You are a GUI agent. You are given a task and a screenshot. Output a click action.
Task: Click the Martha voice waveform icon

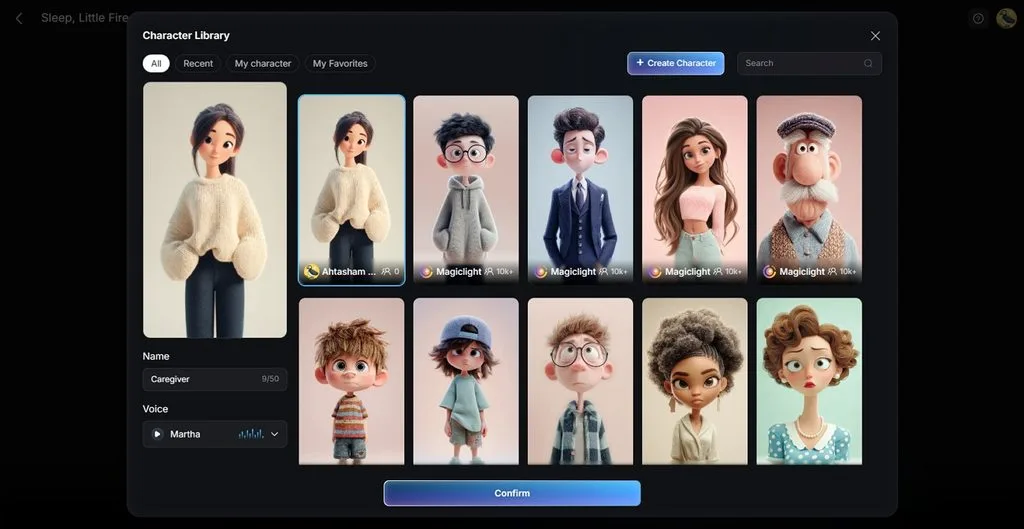coord(251,434)
